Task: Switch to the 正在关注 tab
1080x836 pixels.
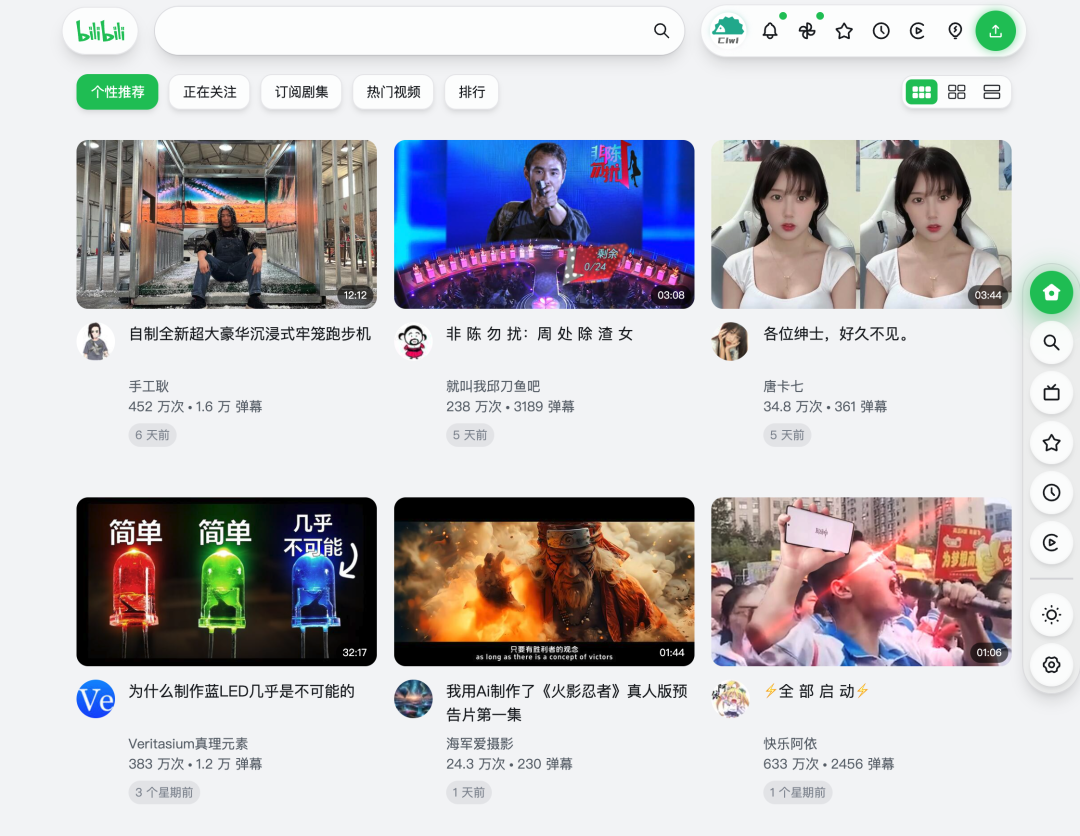Action: pyautogui.click(x=209, y=92)
